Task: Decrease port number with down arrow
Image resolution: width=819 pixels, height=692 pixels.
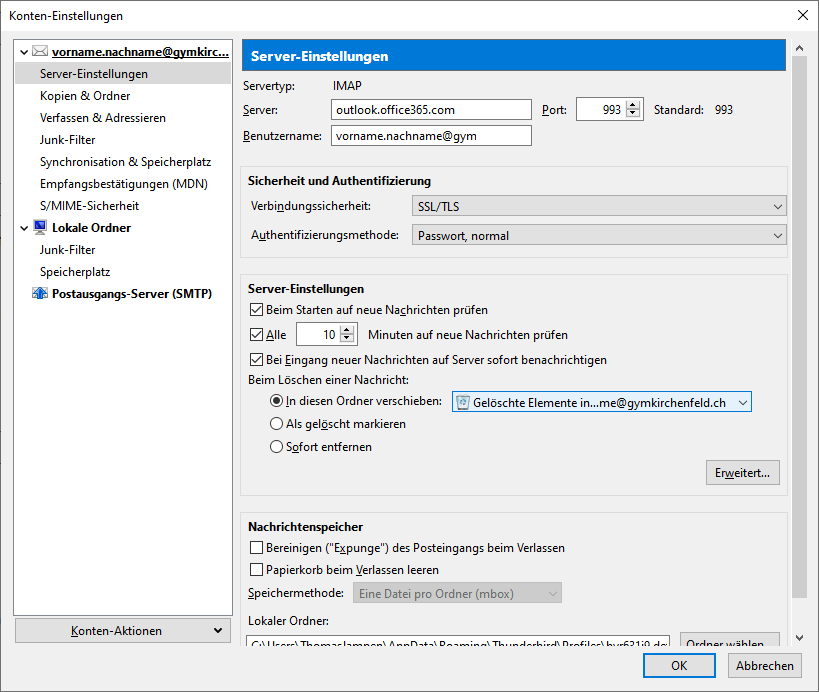Action: [633, 114]
